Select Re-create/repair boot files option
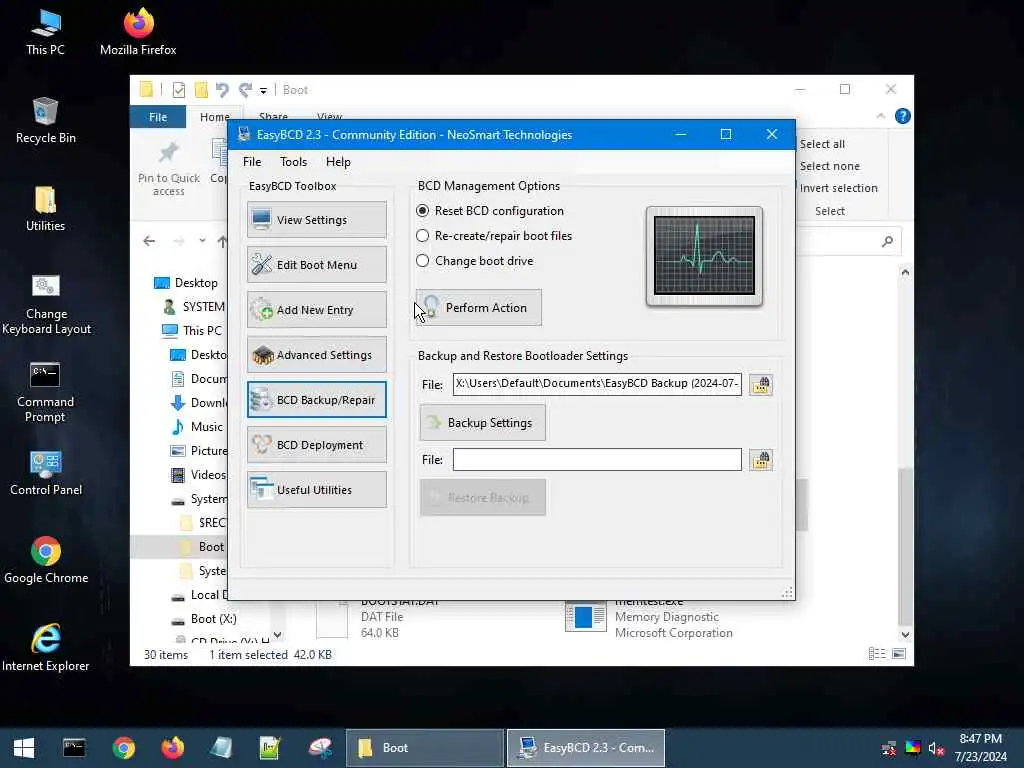This screenshot has height=768, width=1024. [494, 236]
